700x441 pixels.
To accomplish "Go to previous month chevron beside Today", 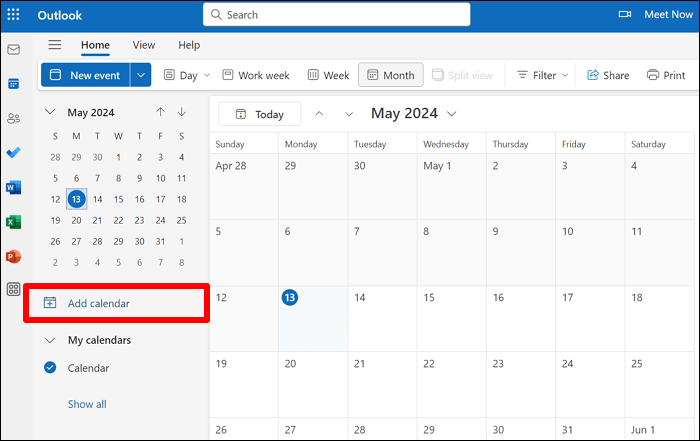I will (x=319, y=114).
